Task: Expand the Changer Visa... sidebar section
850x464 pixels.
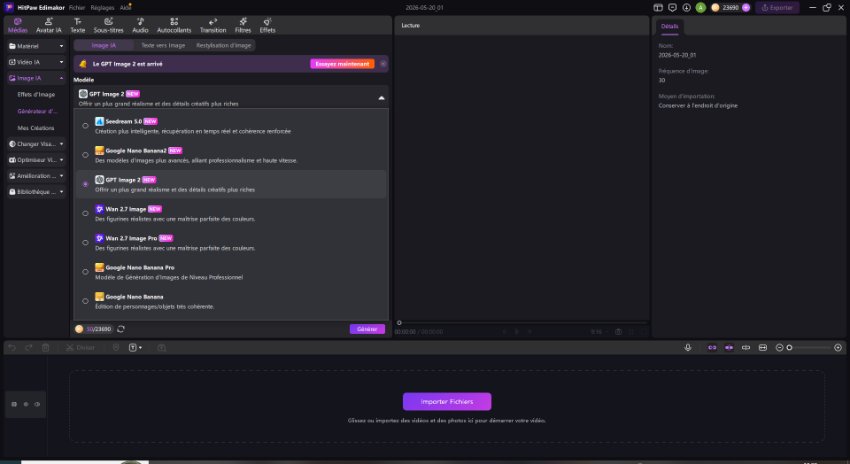Action: point(36,144)
